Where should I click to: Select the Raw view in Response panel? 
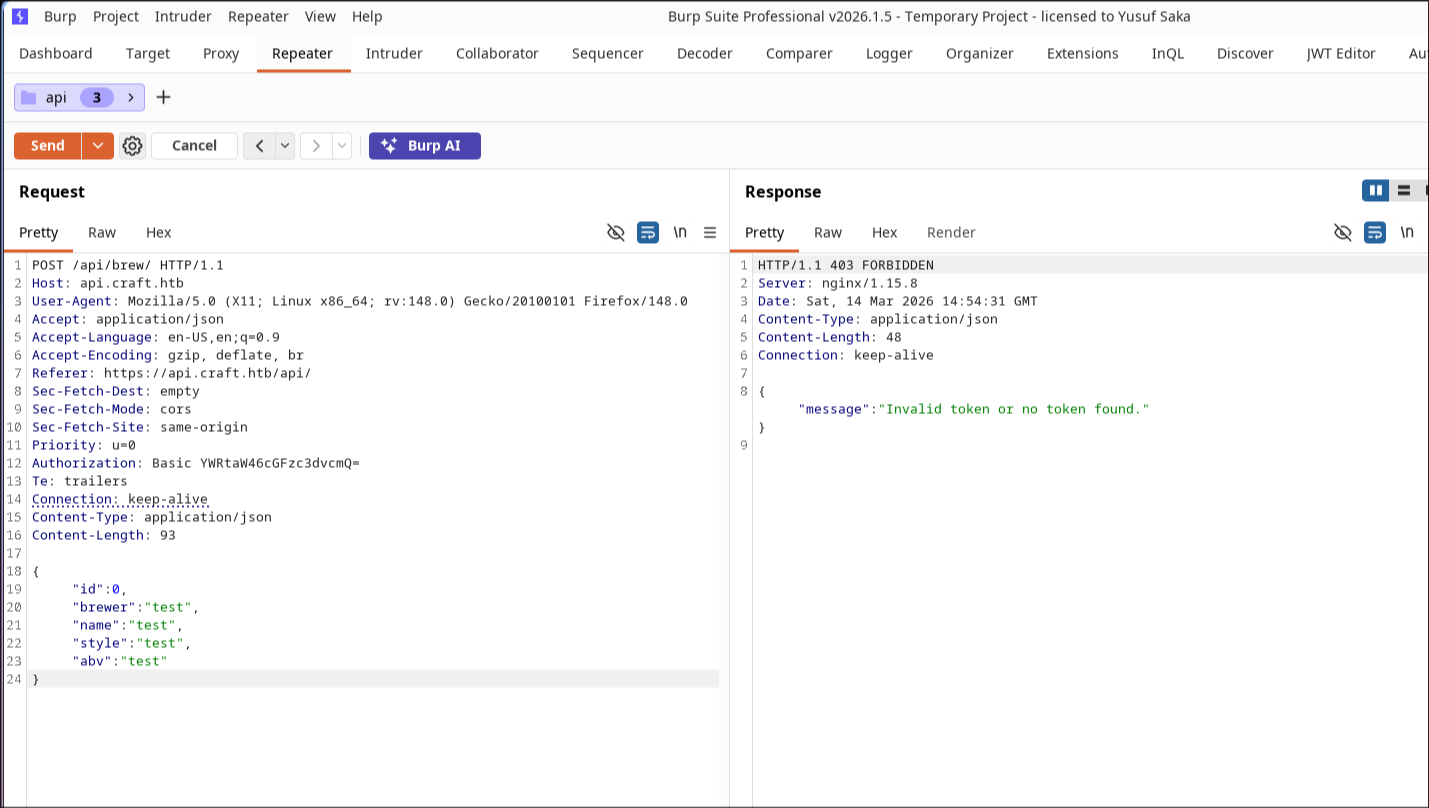coord(828,232)
